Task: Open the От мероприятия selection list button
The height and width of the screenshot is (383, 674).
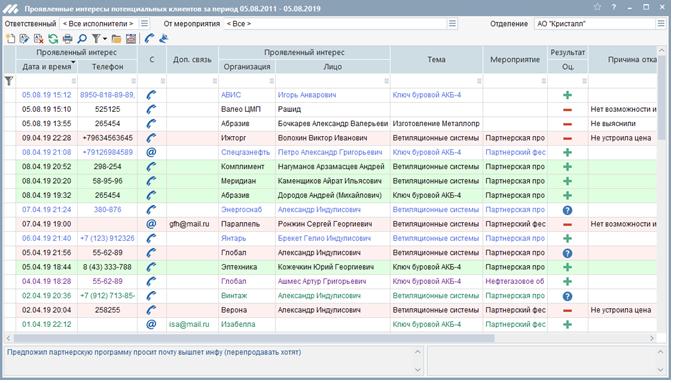Action: [x=452, y=24]
